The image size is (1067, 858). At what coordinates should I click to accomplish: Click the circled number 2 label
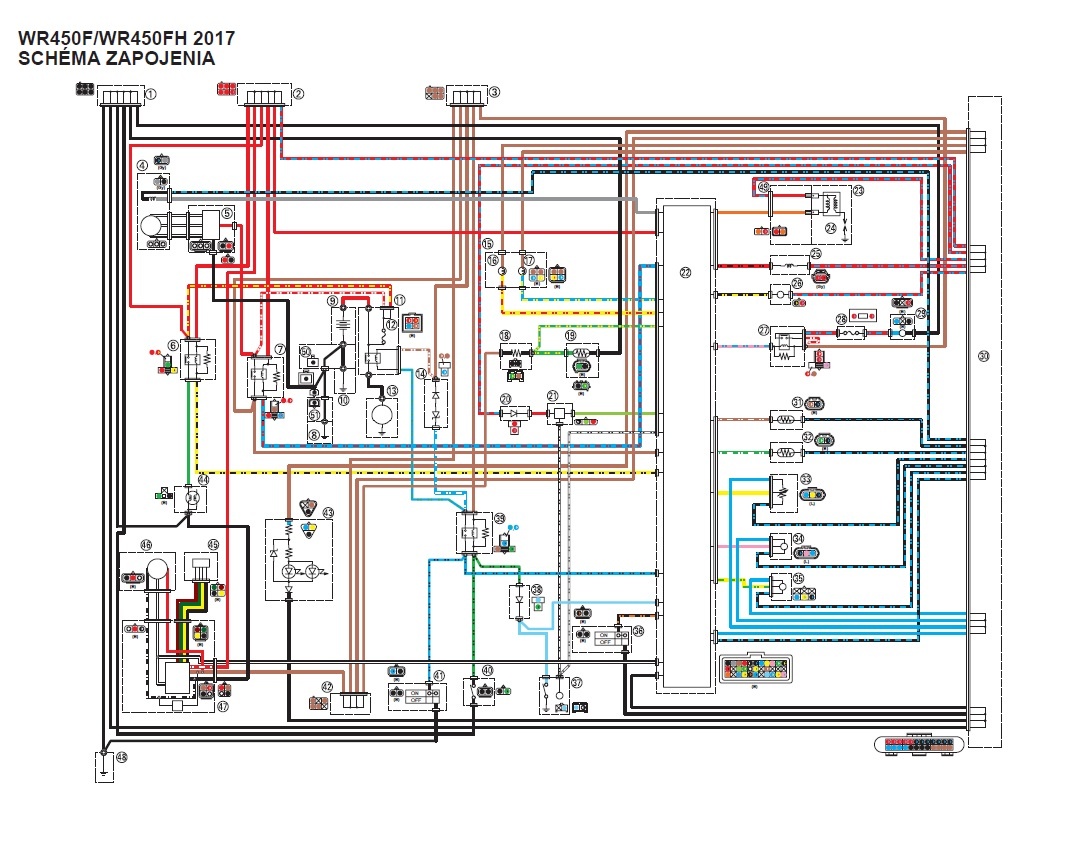[298, 94]
